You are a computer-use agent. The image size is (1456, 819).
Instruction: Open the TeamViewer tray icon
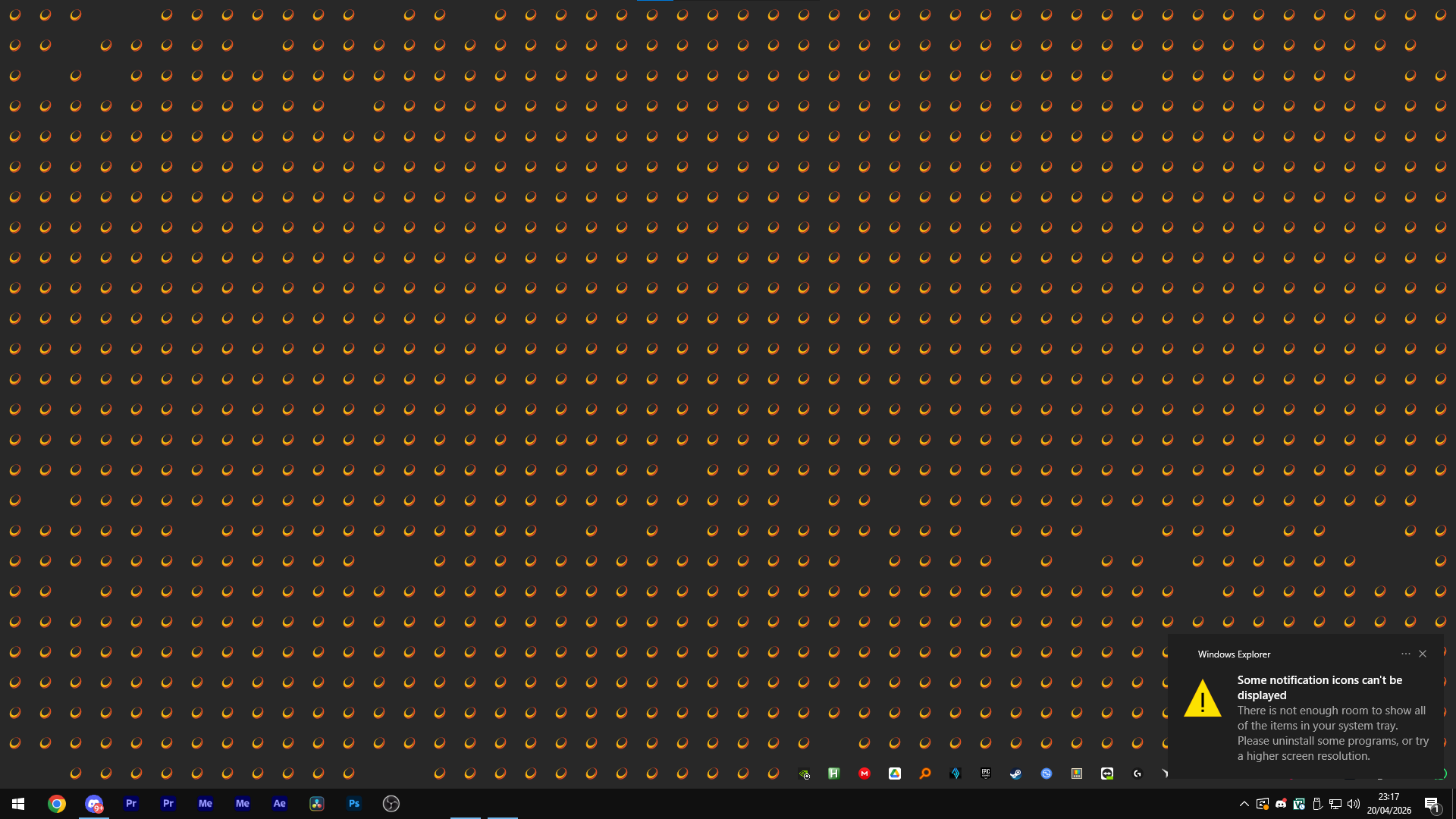click(1107, 773)
